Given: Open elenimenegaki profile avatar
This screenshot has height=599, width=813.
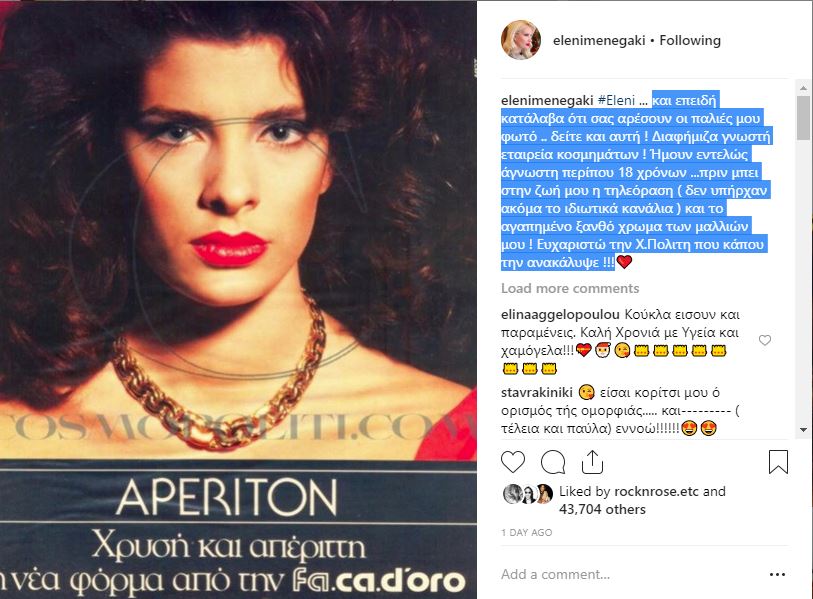Looking at the screenshot, I should click(521, 40).
